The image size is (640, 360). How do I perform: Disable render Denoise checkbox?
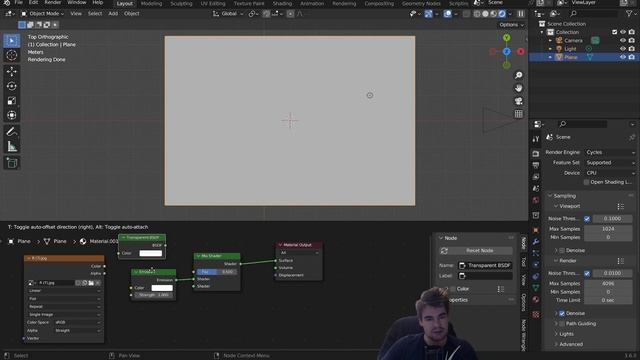tap(562, 313)
